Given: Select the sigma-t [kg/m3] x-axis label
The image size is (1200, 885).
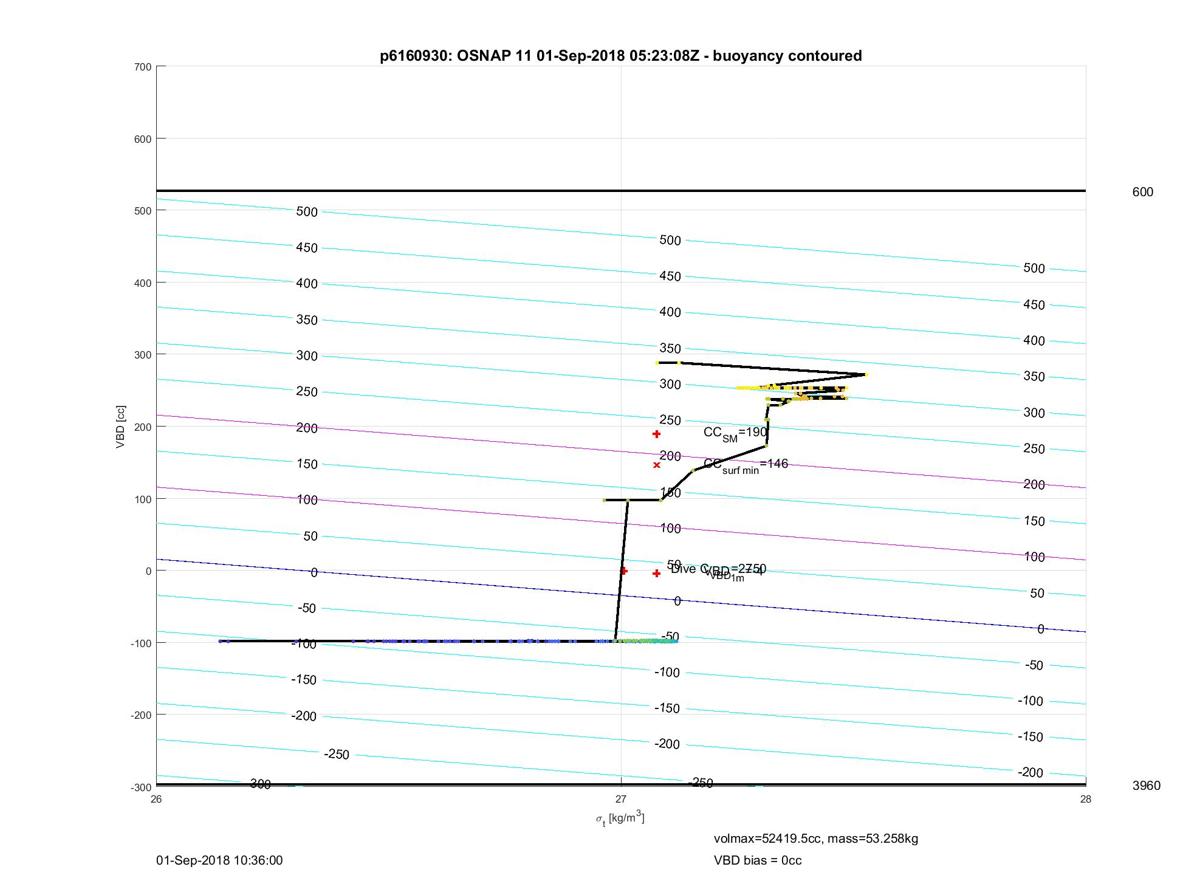Looking at the screenshot, I should pos(620,818).
